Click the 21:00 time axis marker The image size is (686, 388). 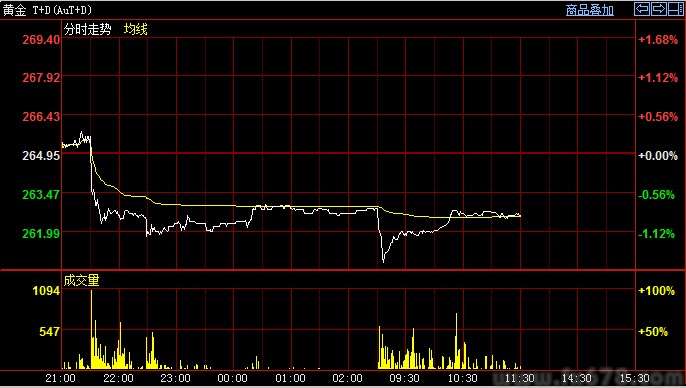[60, 378]
